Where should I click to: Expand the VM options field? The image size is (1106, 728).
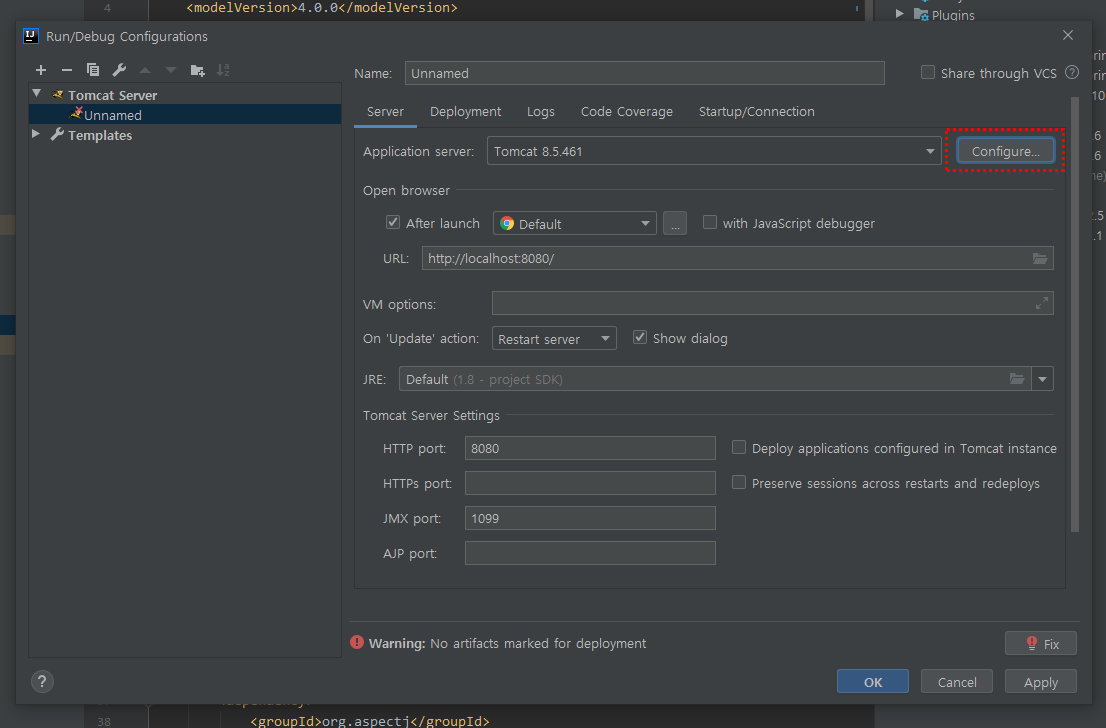(1042, 303)
